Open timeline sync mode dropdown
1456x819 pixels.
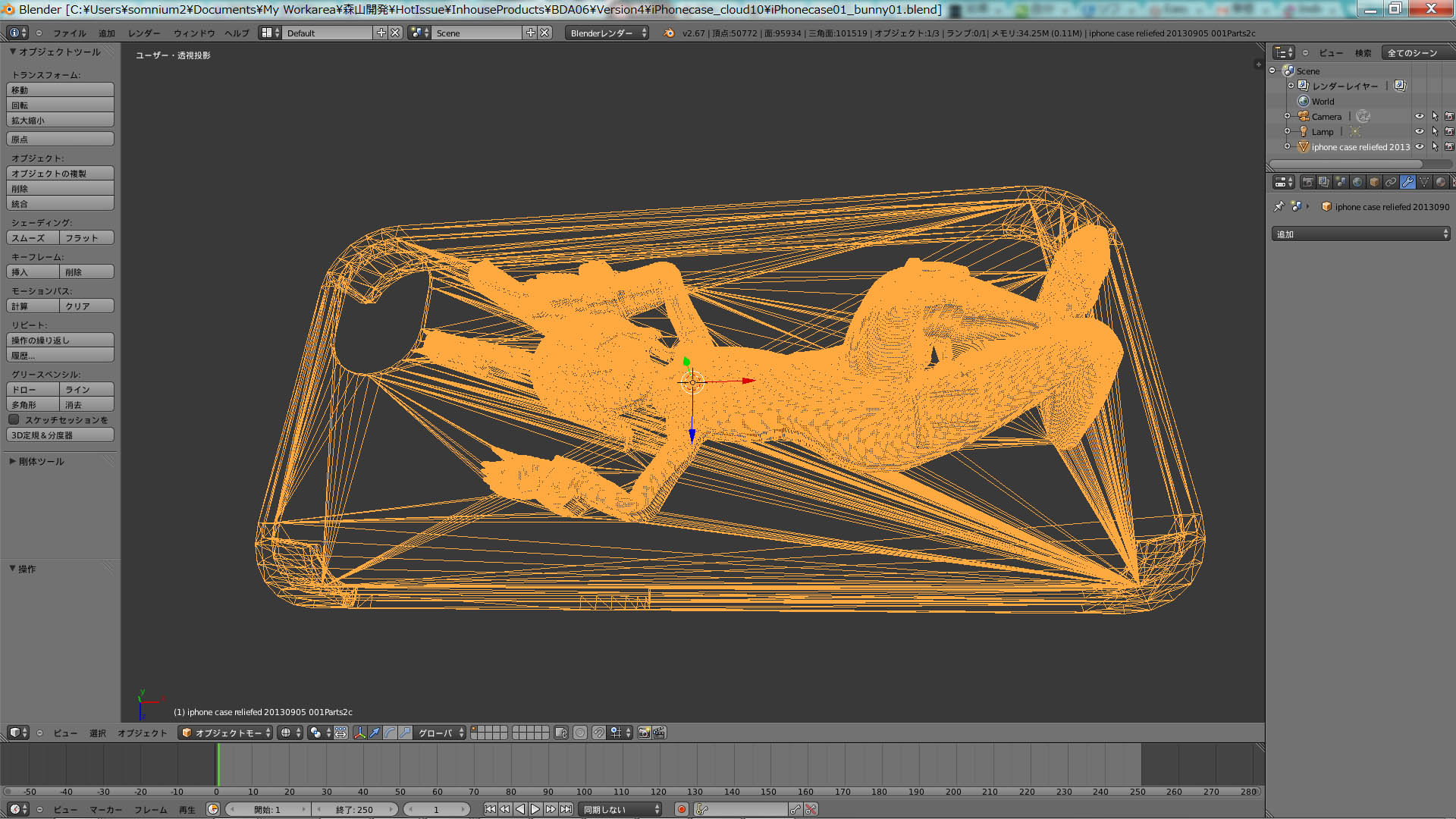coord(620,809)
